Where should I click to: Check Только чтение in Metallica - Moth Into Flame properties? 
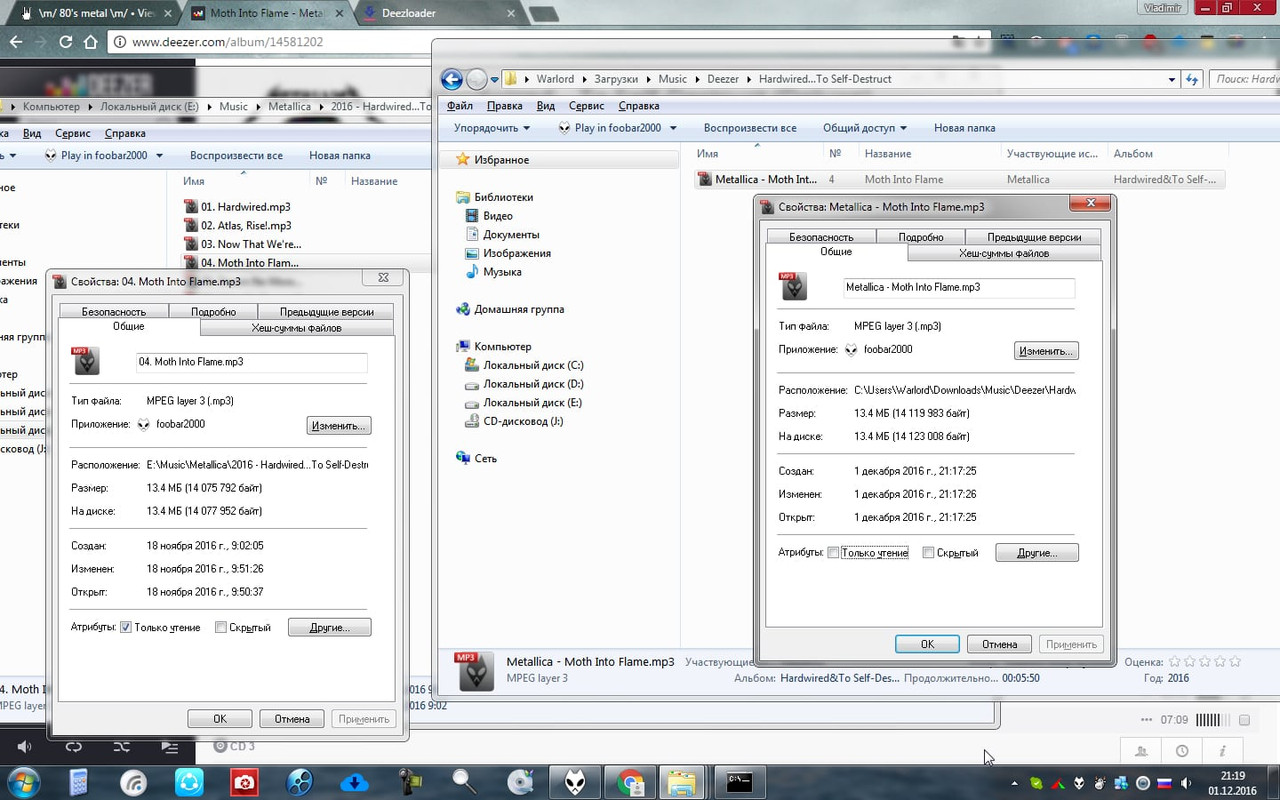(834, 553)
